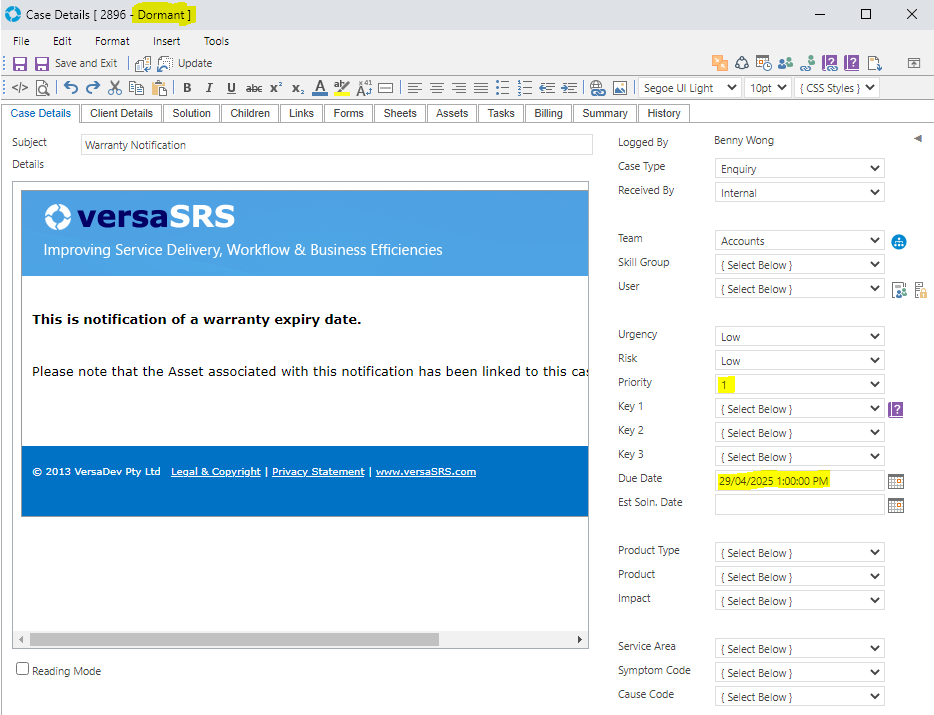Open the Team selector globe icon
Screen dimensions: 934x715
(x=898, y=241)
